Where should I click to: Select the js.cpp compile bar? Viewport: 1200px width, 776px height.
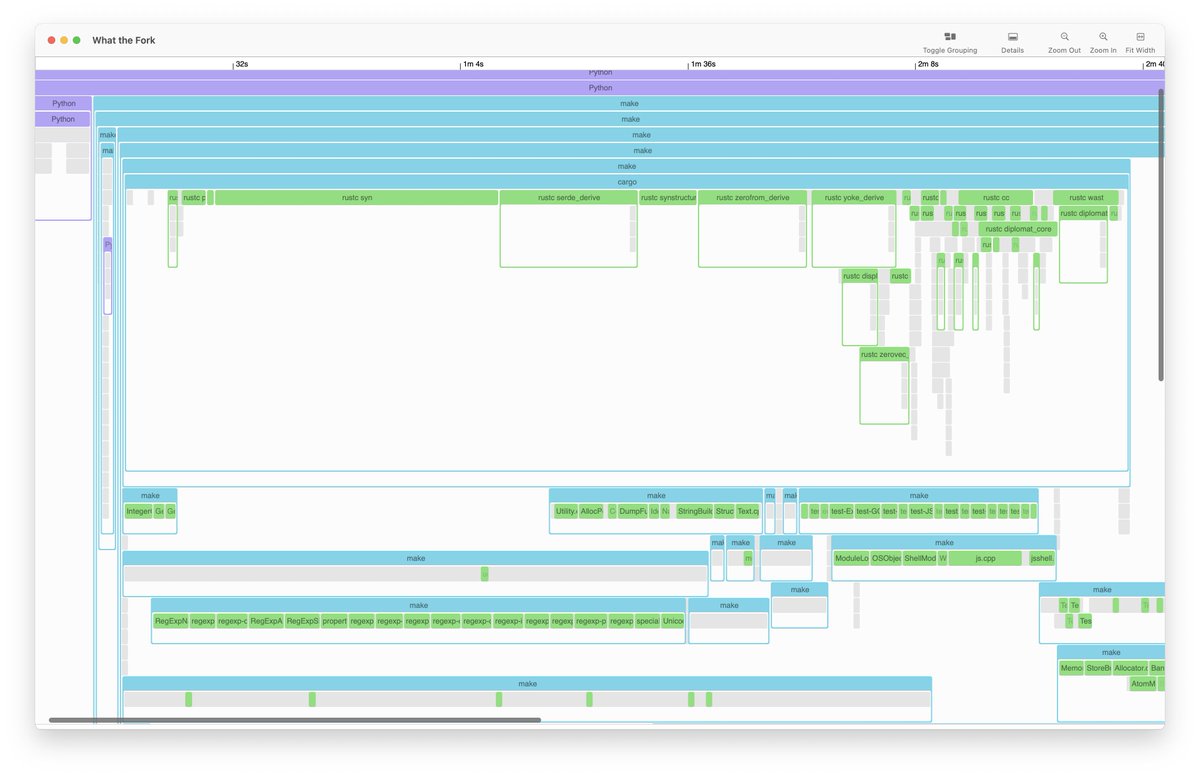tap(985, 558)
